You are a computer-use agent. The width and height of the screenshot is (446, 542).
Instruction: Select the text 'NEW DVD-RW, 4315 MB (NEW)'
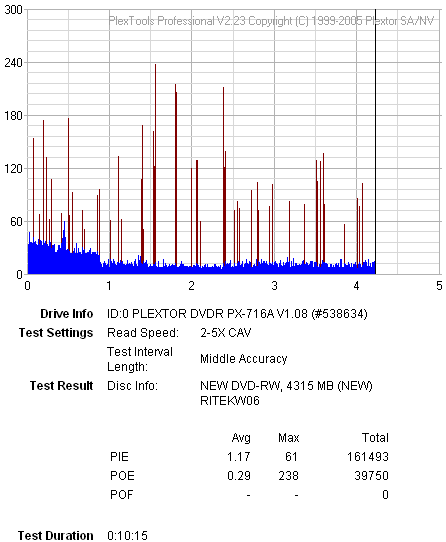coord(286,385)
